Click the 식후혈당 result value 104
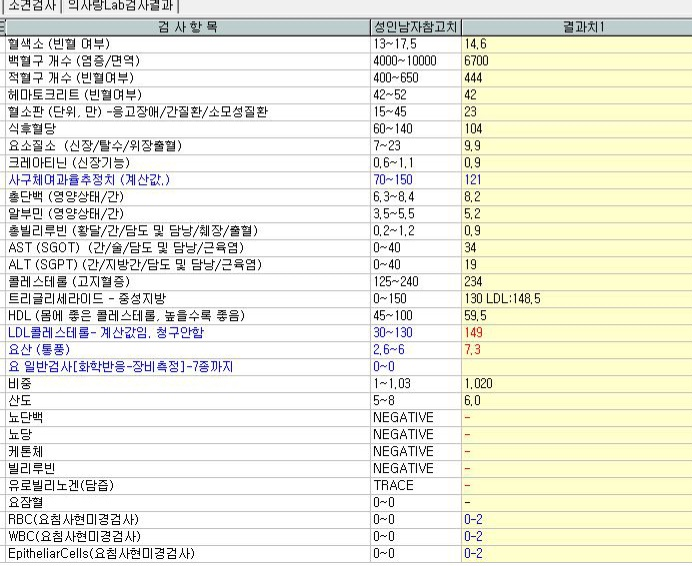692x566 pixels. (x=473, y=129)
